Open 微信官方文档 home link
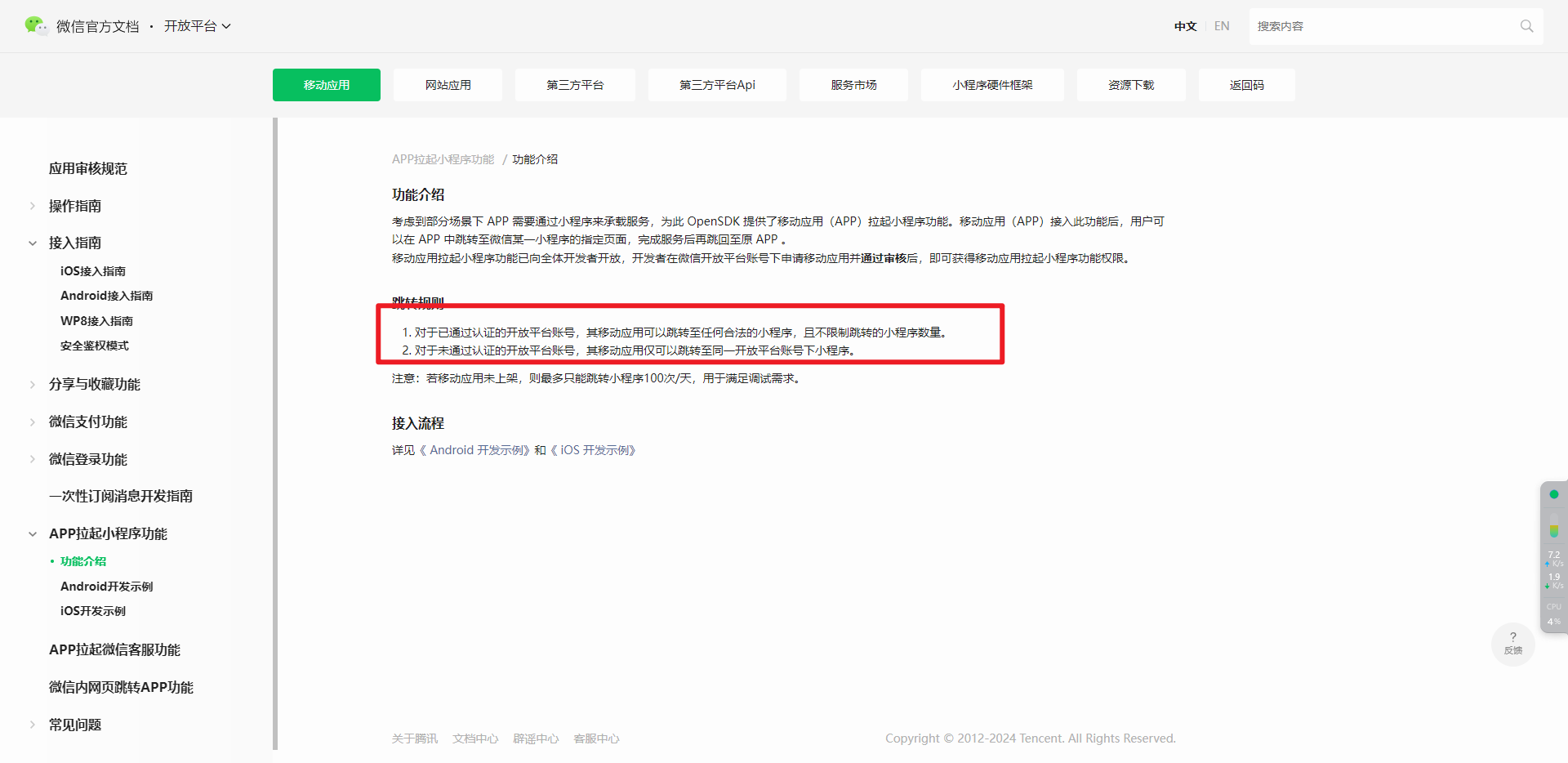Screen dimensions: 1568x763 pyautogui.click(x=98, y=26)
